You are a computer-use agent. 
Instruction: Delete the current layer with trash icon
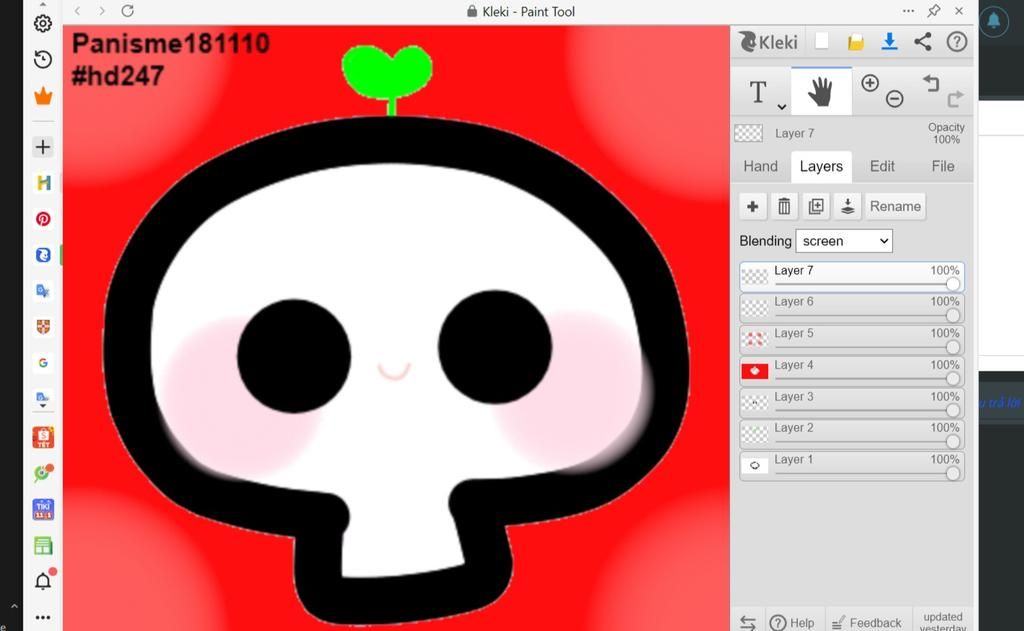784,206
